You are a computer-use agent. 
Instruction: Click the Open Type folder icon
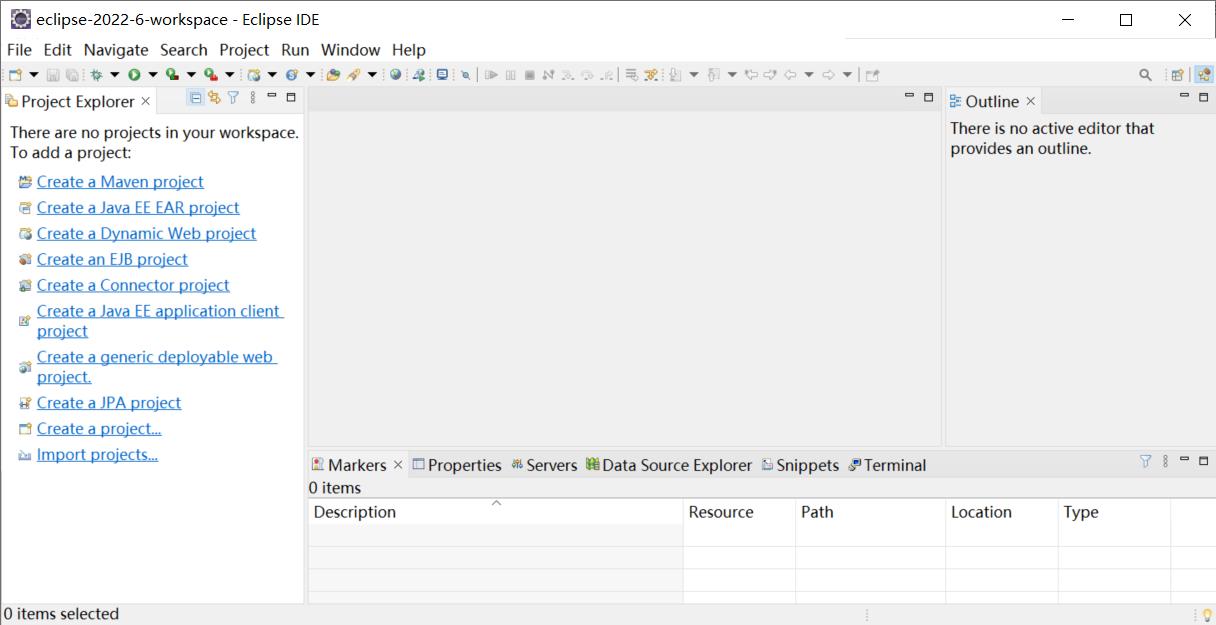point(333,74)
